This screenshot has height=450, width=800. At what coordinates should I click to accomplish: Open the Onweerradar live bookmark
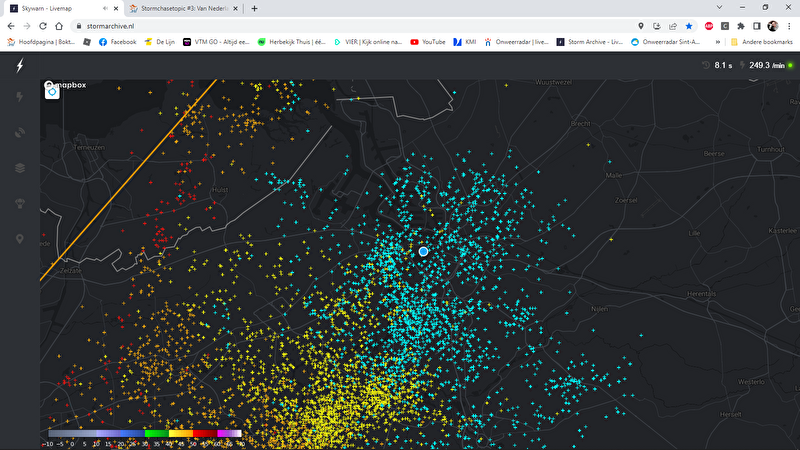[516, 42]
